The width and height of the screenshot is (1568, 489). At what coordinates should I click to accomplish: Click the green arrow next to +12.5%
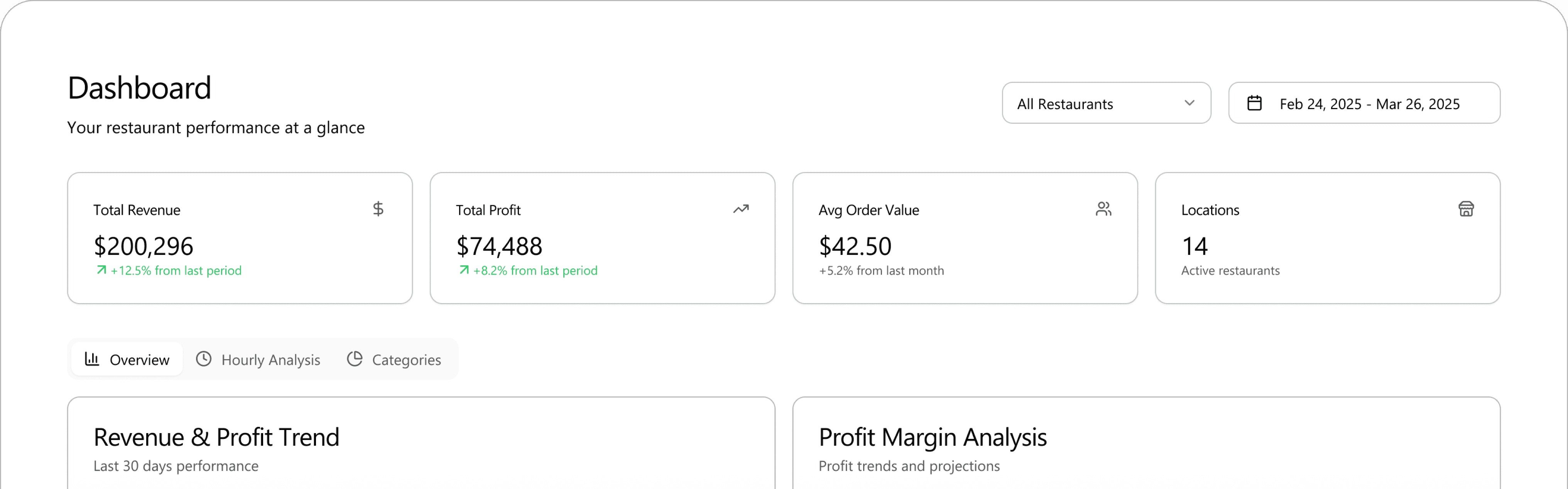(101, 270)
